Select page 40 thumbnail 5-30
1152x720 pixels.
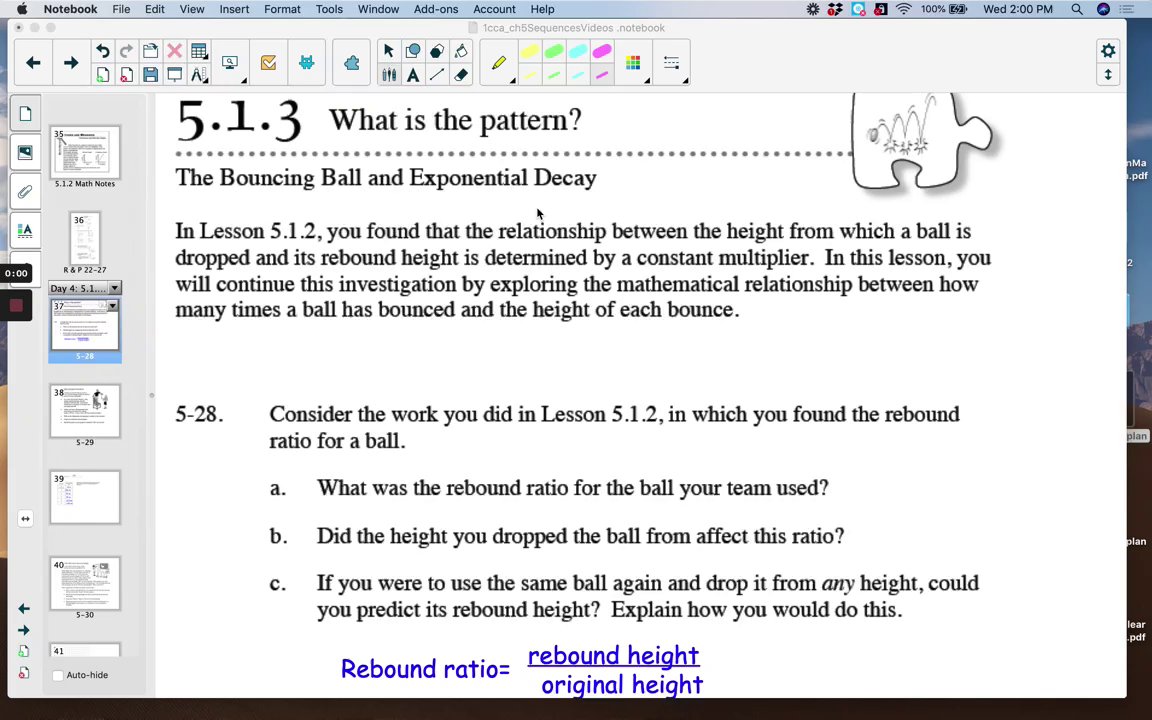pos(84,583)
